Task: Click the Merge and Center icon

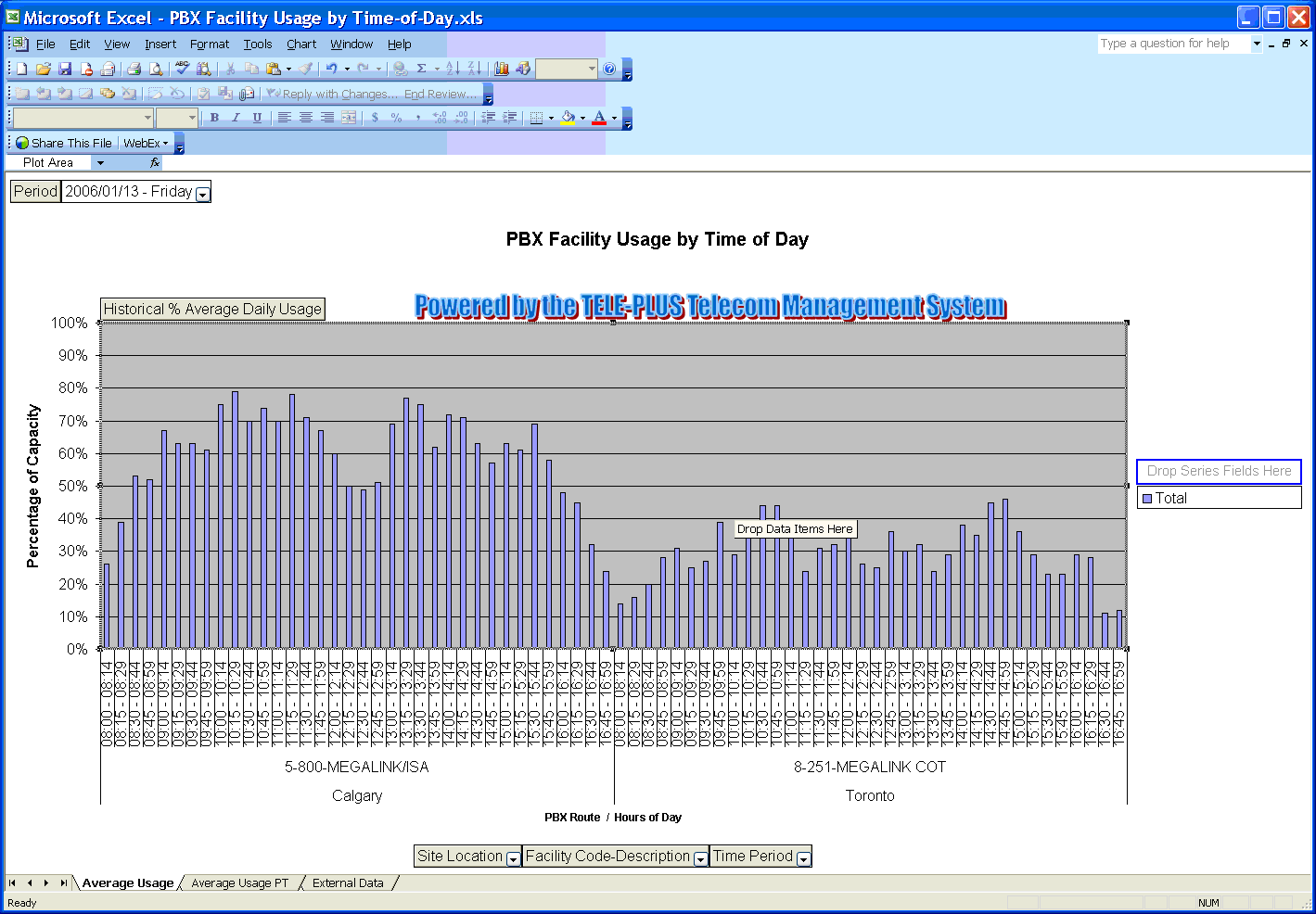Action: 349,118
